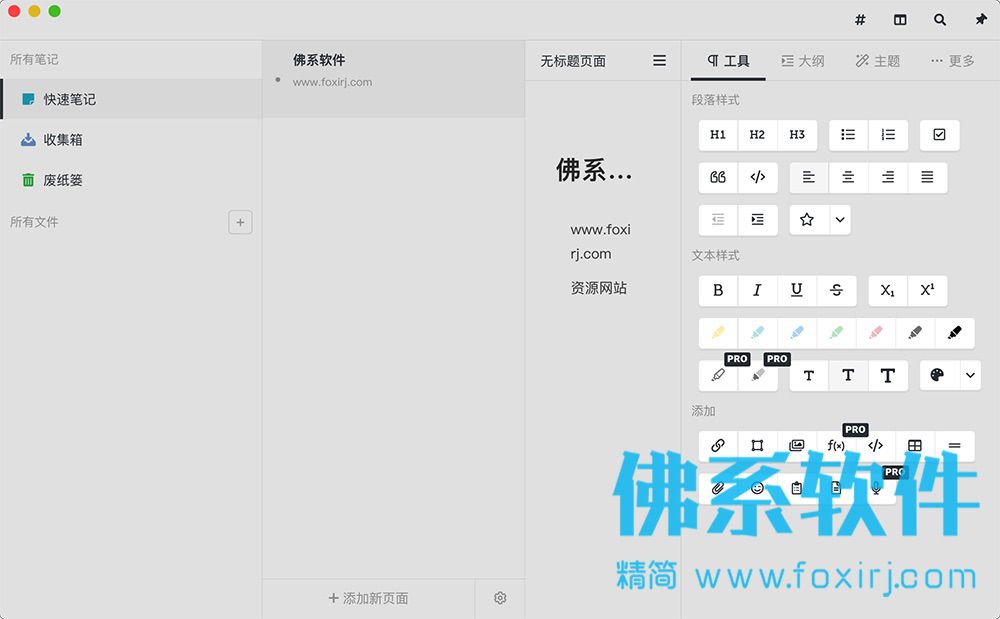Justify the text

(927, 177)
